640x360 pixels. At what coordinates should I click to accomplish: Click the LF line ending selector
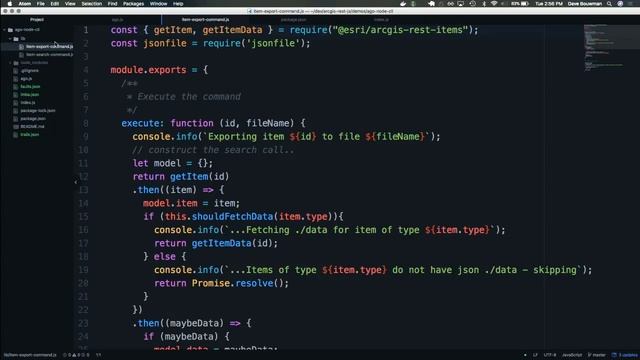coord(535,355)
